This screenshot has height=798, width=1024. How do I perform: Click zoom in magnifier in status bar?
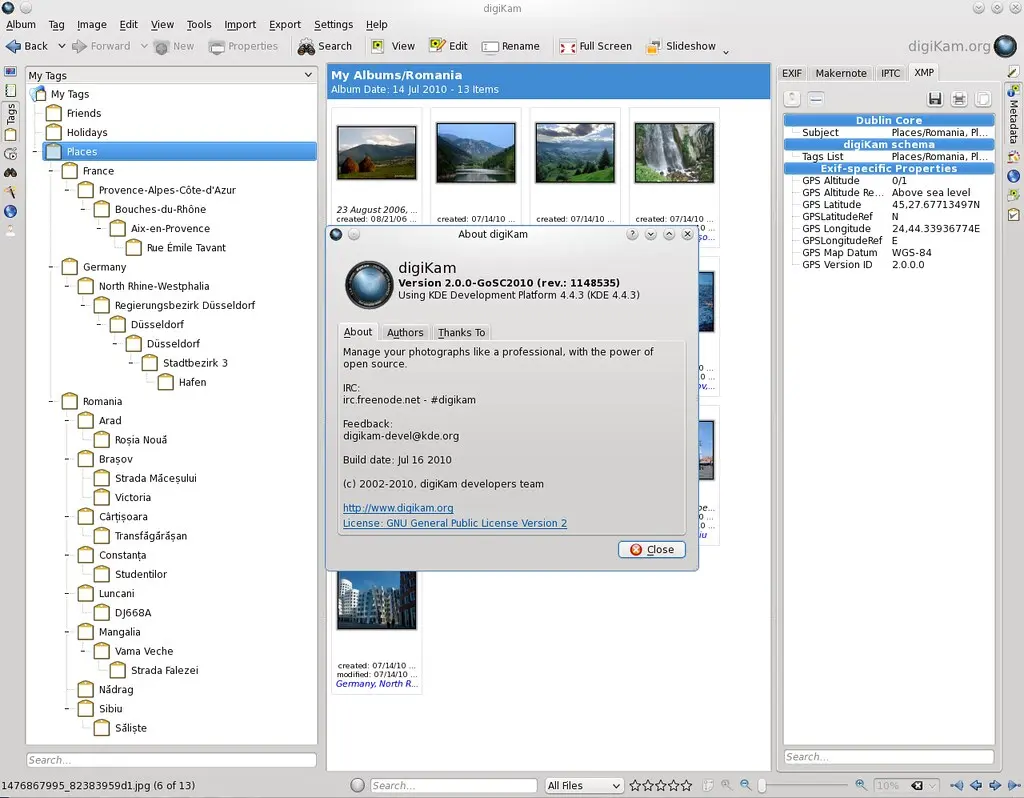point(861,785)
